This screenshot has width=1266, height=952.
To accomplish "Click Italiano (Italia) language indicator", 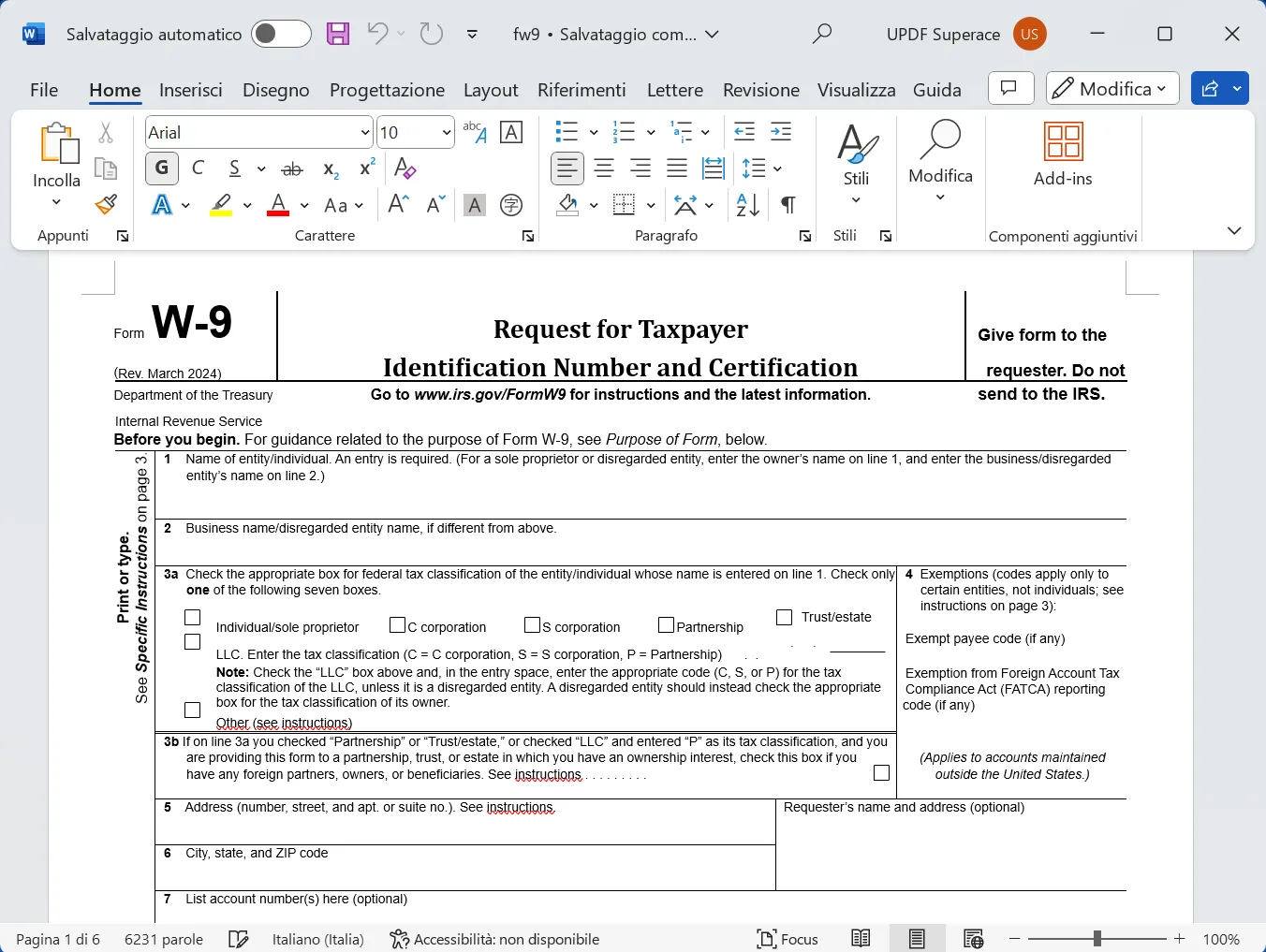I will coord(317,939).
